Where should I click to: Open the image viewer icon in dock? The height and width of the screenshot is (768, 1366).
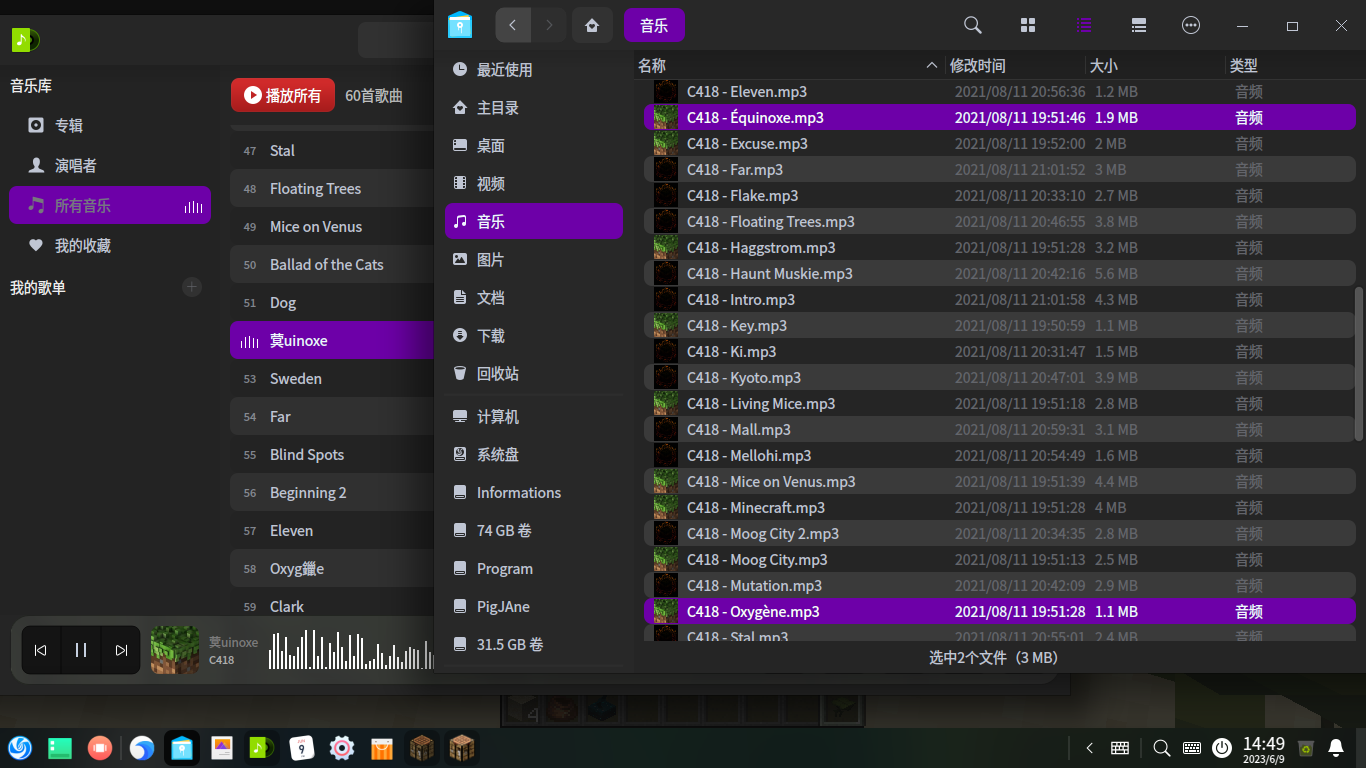point(222,748)
